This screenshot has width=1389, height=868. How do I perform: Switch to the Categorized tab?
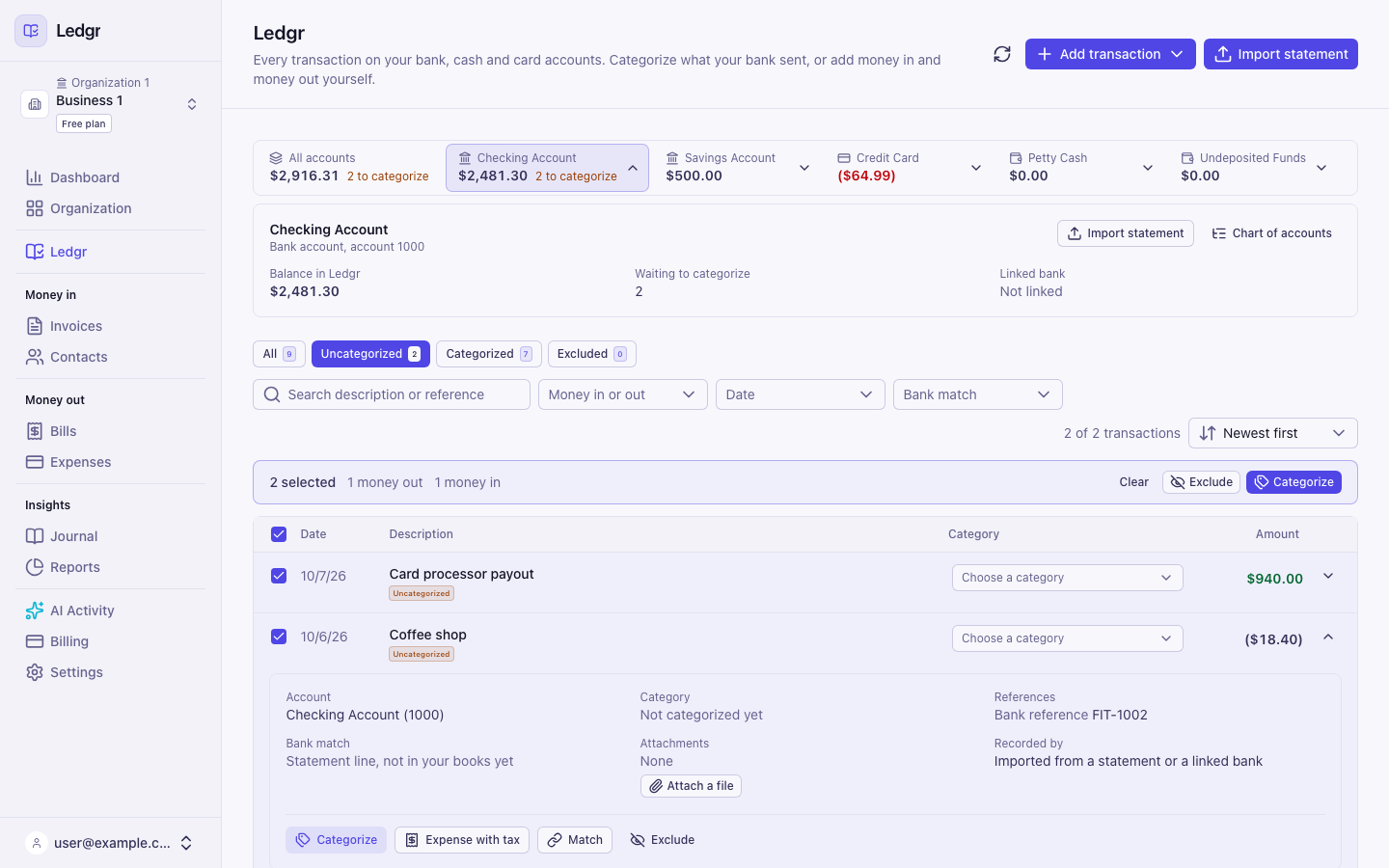(489, 354)
